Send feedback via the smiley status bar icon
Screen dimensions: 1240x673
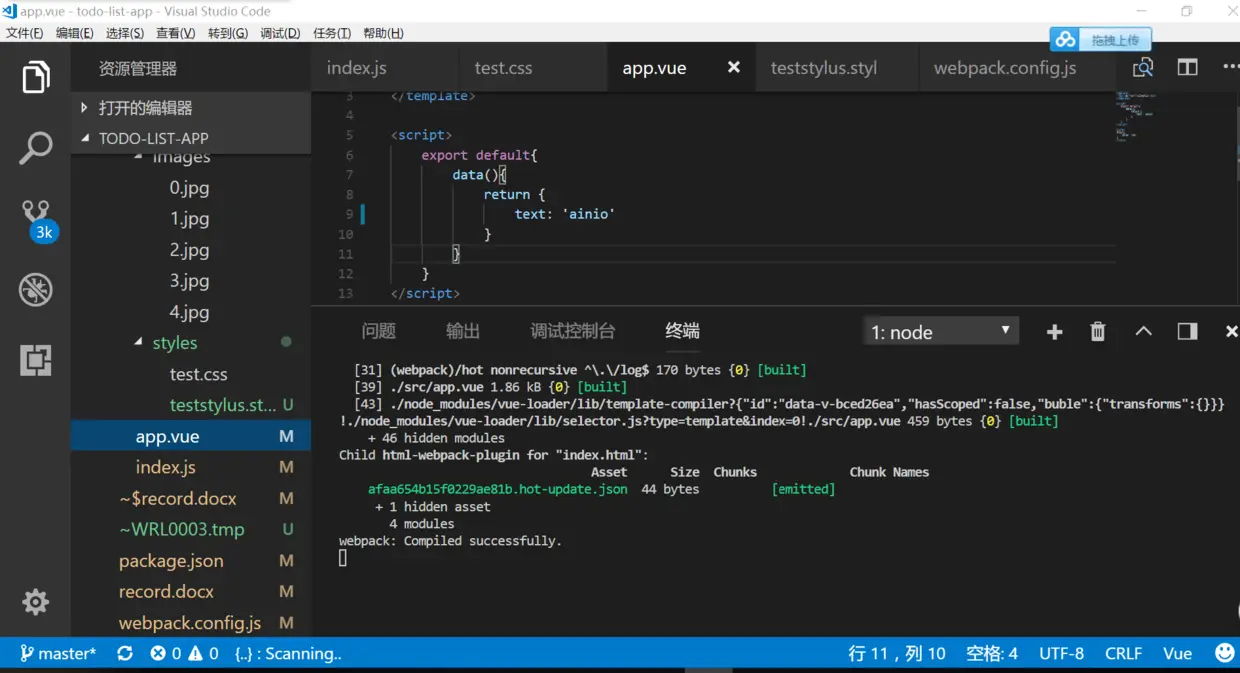[x=1225, y=652]
